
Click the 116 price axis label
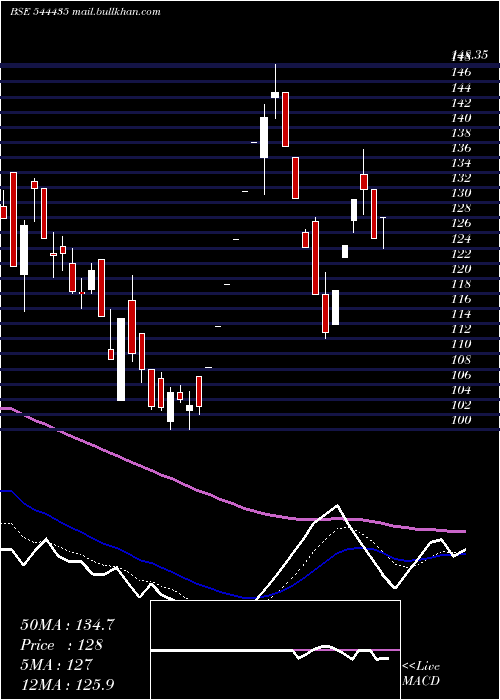pos(462,299)
